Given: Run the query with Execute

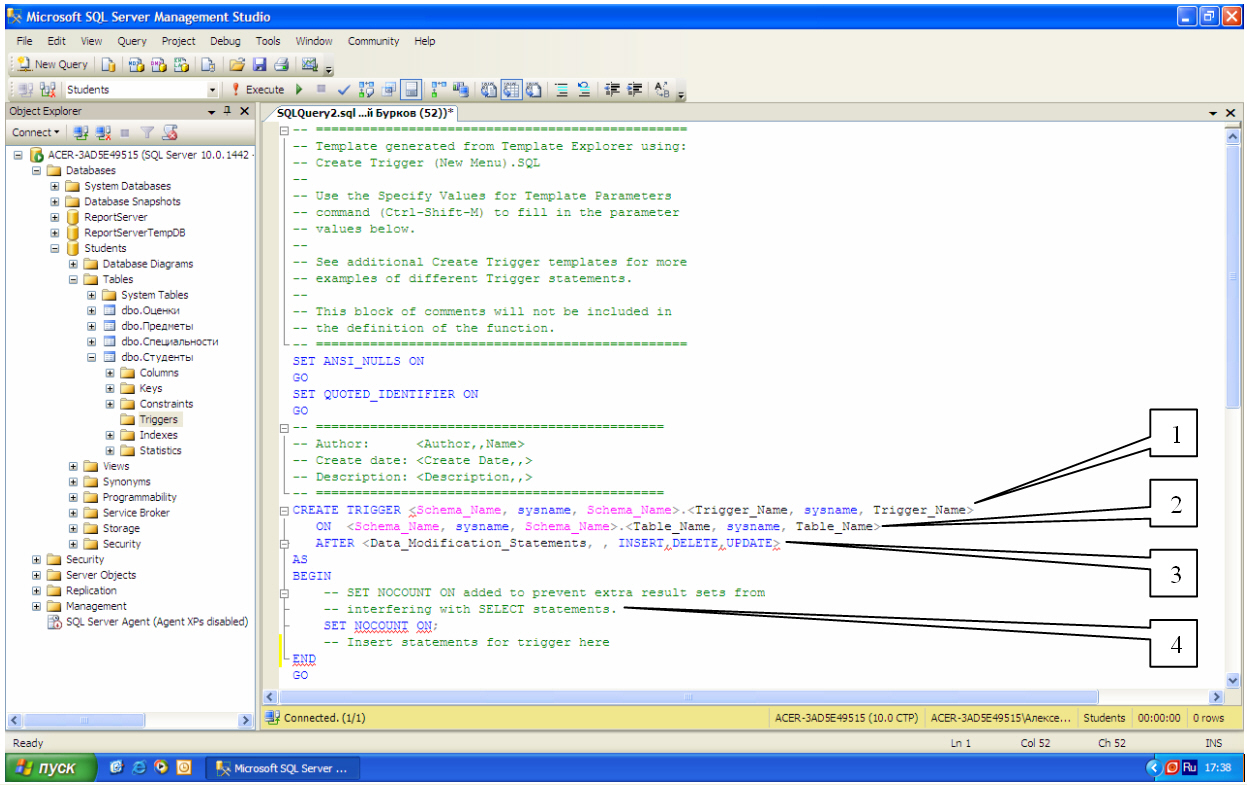Looking at the screenshot, I should tap(258, 89).
